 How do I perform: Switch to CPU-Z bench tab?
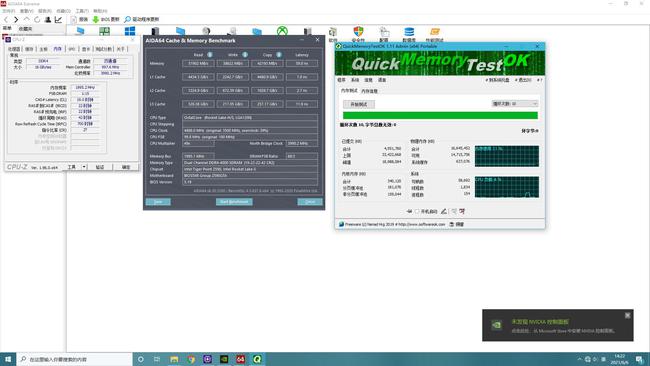click(104, 49)
